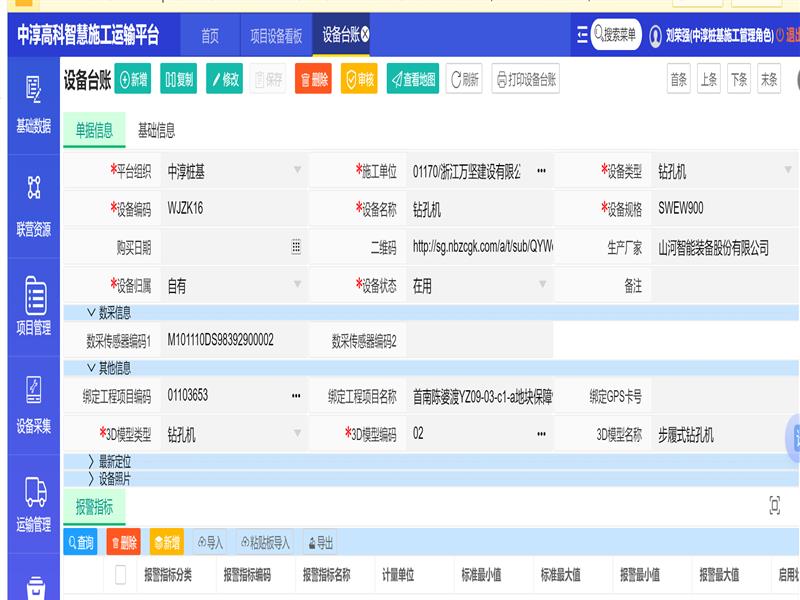Viewport: 800px width, 600px height.
Task: Tick the select-all checkbox in alarm table header
Action: (121, 574)
